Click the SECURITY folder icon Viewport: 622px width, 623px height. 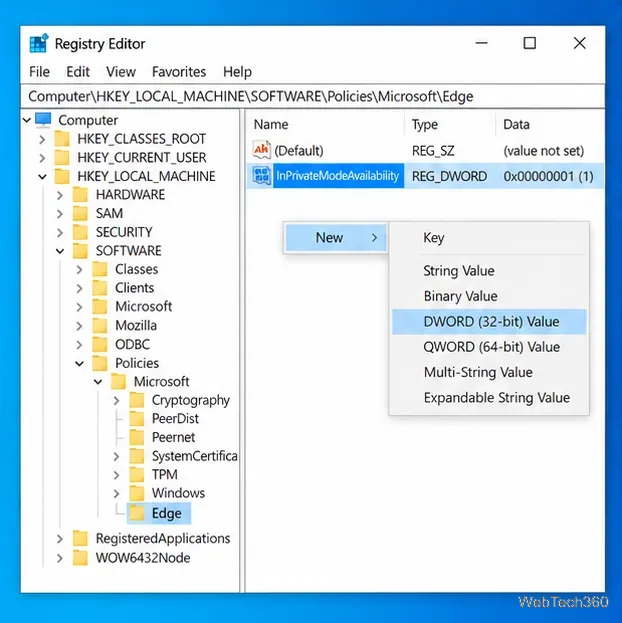click(81, 232)
